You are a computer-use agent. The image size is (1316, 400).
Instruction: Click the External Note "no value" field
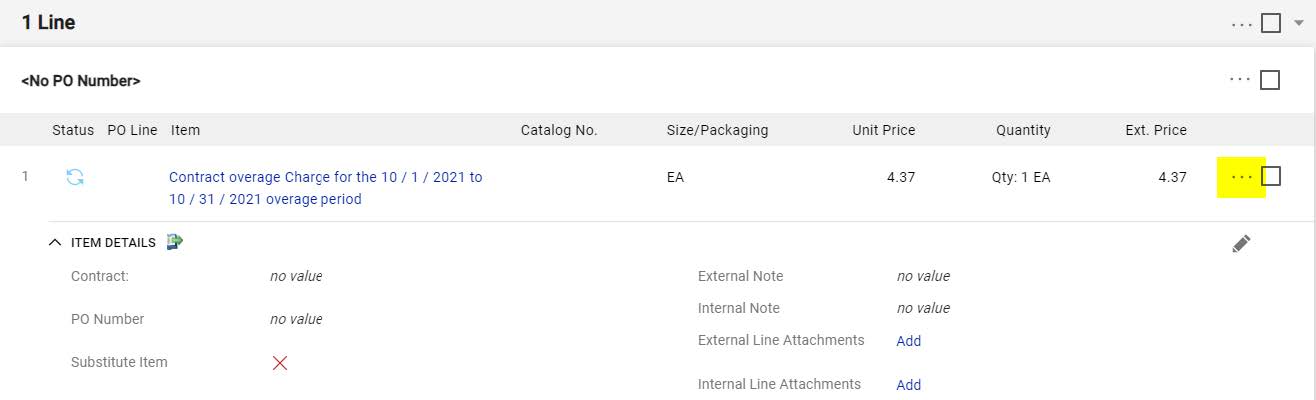[923, 276]
